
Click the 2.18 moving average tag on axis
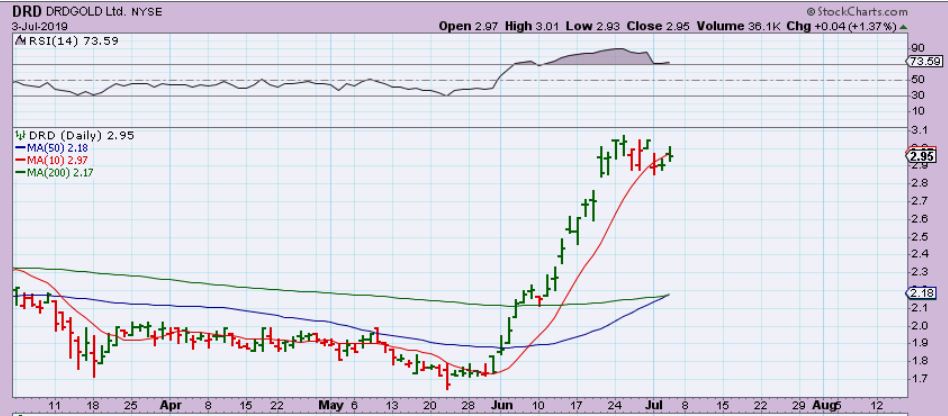[921, 293]
